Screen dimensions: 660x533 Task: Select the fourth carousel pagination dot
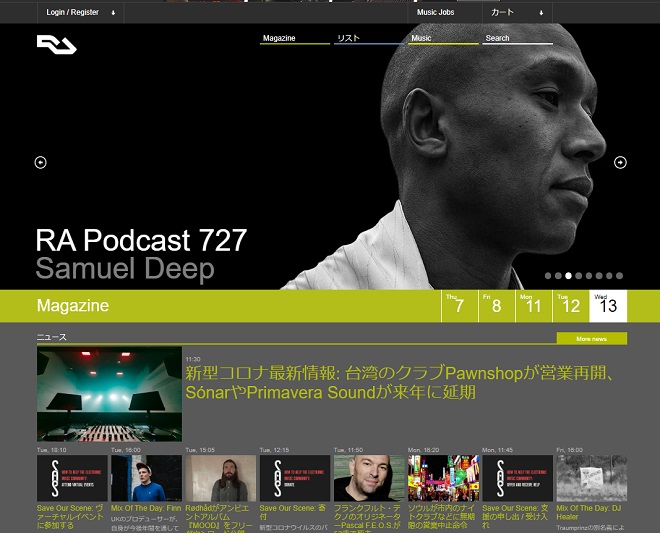[x=578, y=275]
